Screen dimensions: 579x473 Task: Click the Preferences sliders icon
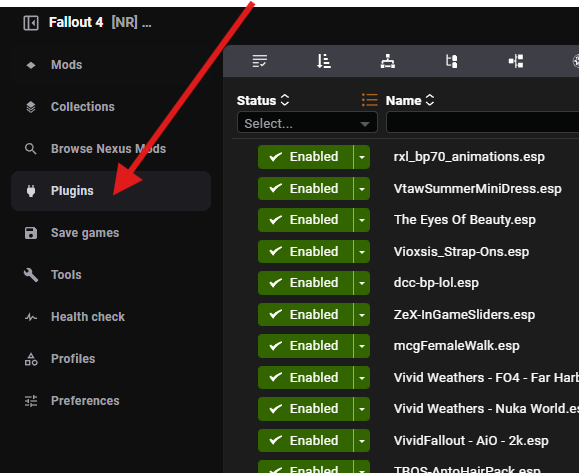(31, 401)
